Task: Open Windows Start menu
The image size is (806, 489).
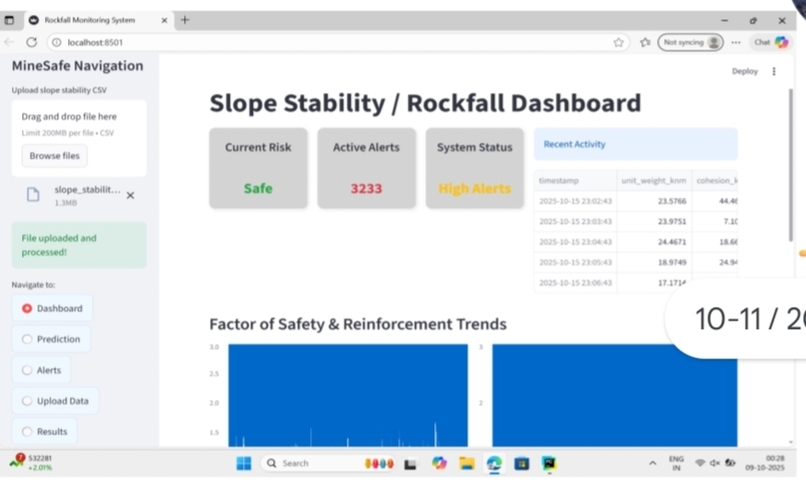Action: pos(244,463)
